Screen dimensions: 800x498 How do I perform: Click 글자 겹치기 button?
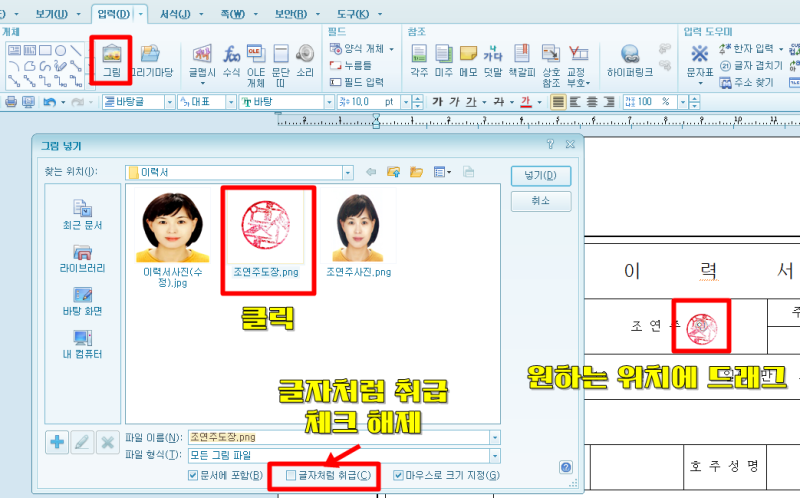click(x=751, y=65)
